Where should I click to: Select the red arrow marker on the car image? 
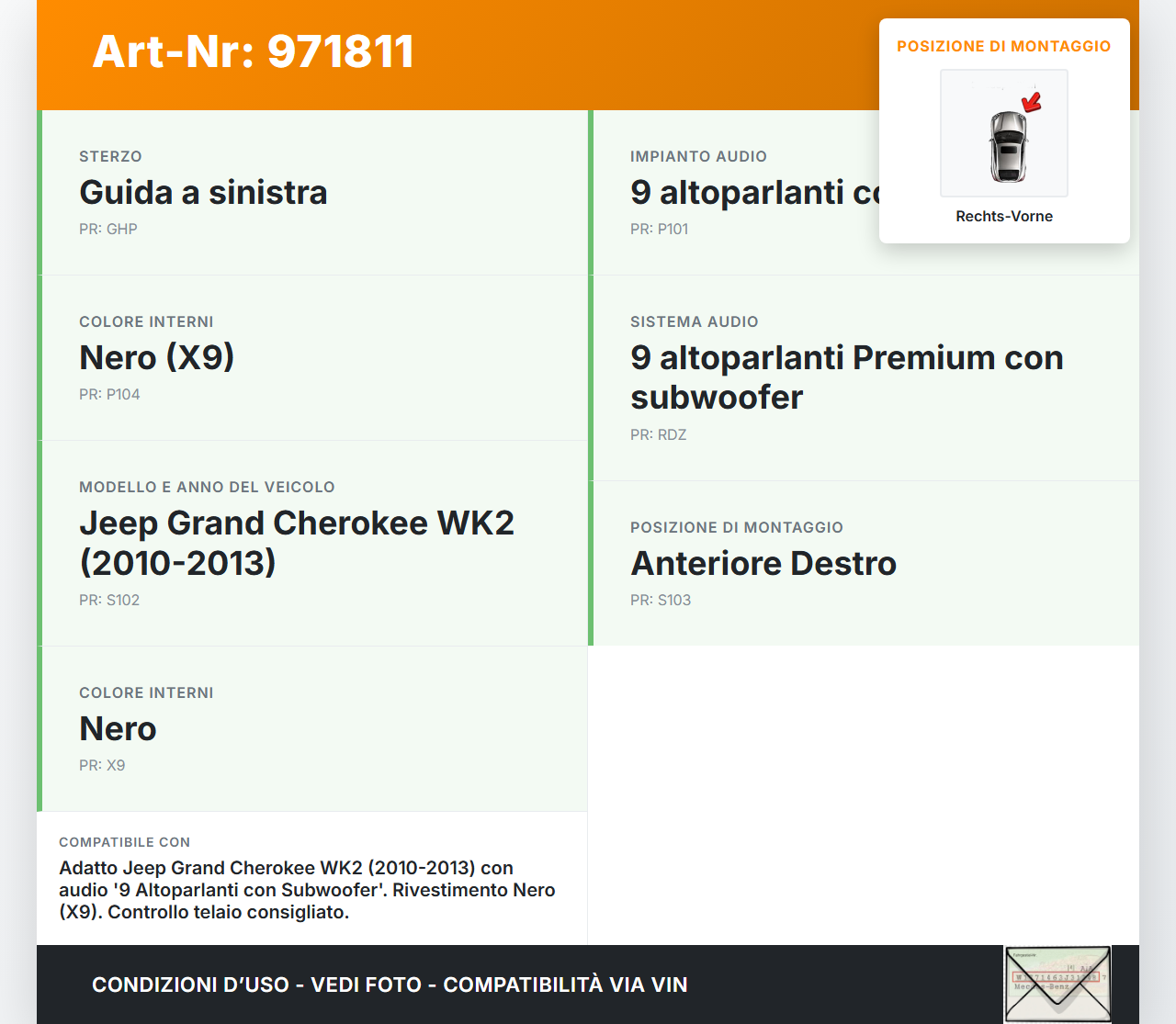1031,103
